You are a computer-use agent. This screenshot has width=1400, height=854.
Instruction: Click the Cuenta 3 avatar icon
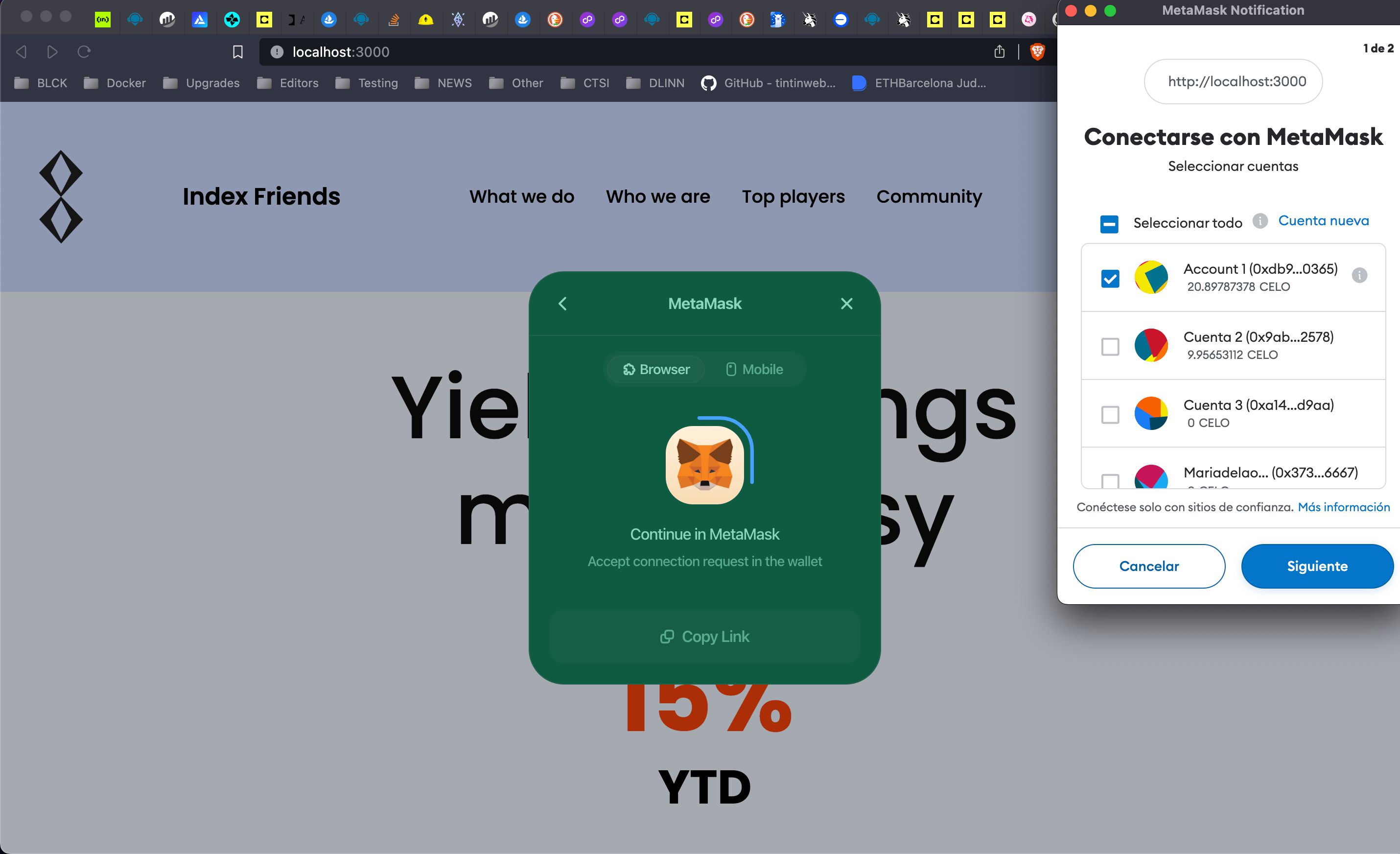click(1151, 413)
